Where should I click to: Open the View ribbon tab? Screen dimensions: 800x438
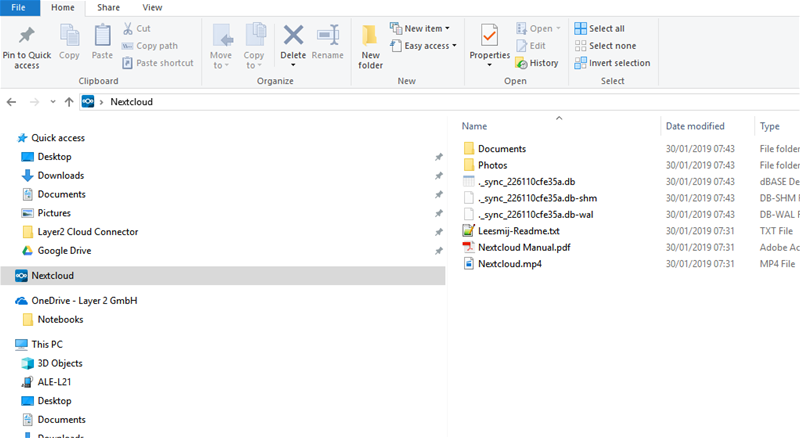point(152,7)
